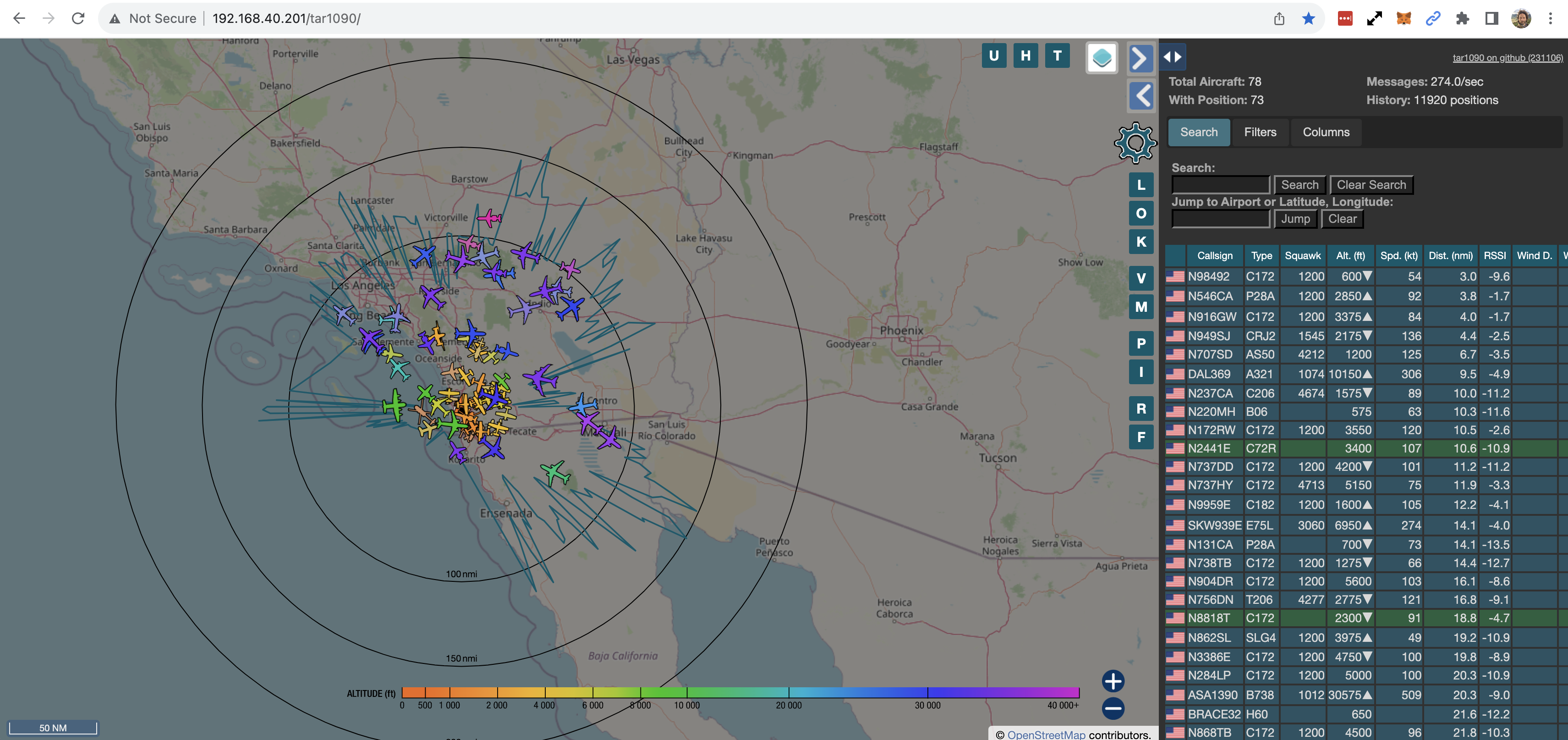Screen dimensions: 1568x740
Task: Collapse sidebar with left chevron arrow
Action: pos(1140,96)
